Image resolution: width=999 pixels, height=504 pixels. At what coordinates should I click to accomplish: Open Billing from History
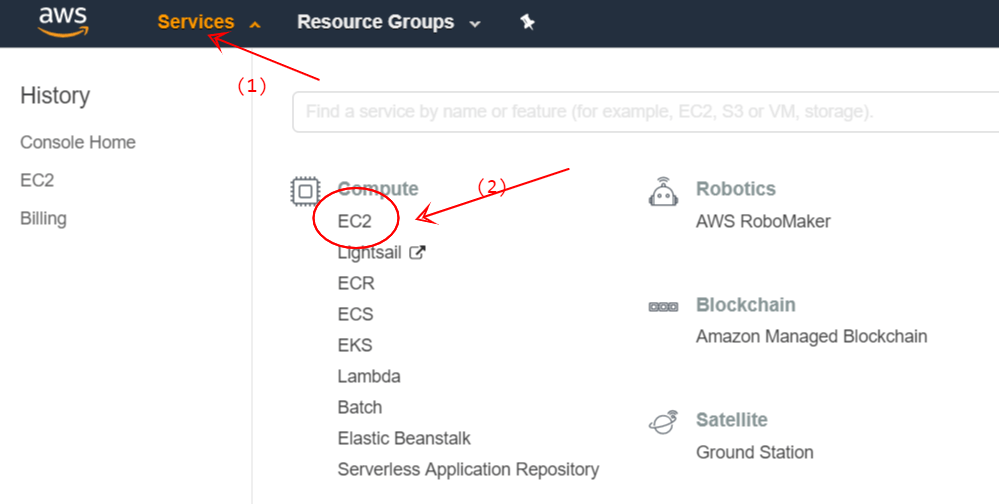click(43, 219)
